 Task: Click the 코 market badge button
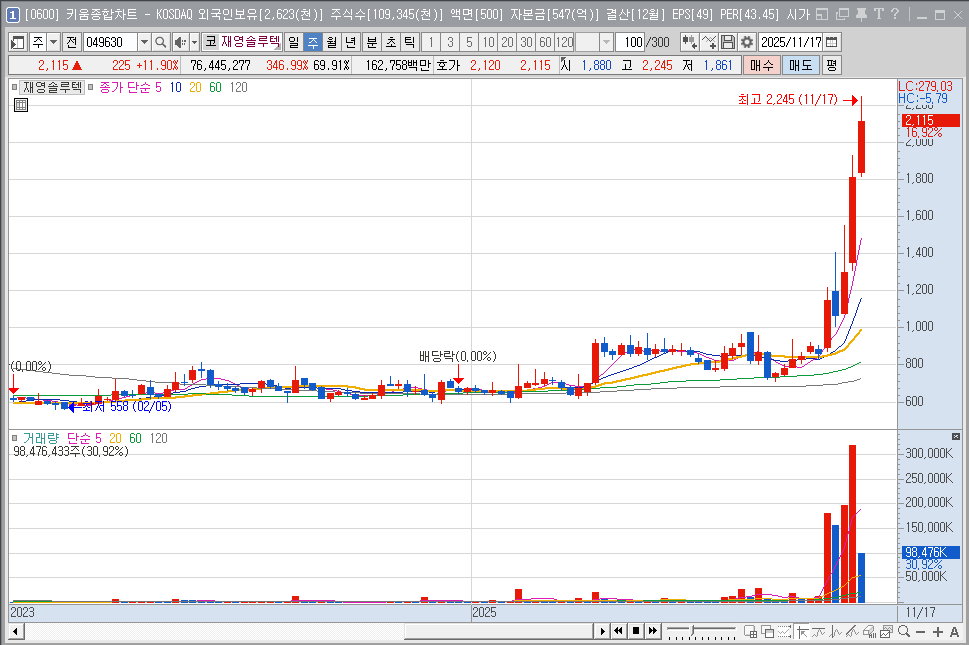(210, 42)
